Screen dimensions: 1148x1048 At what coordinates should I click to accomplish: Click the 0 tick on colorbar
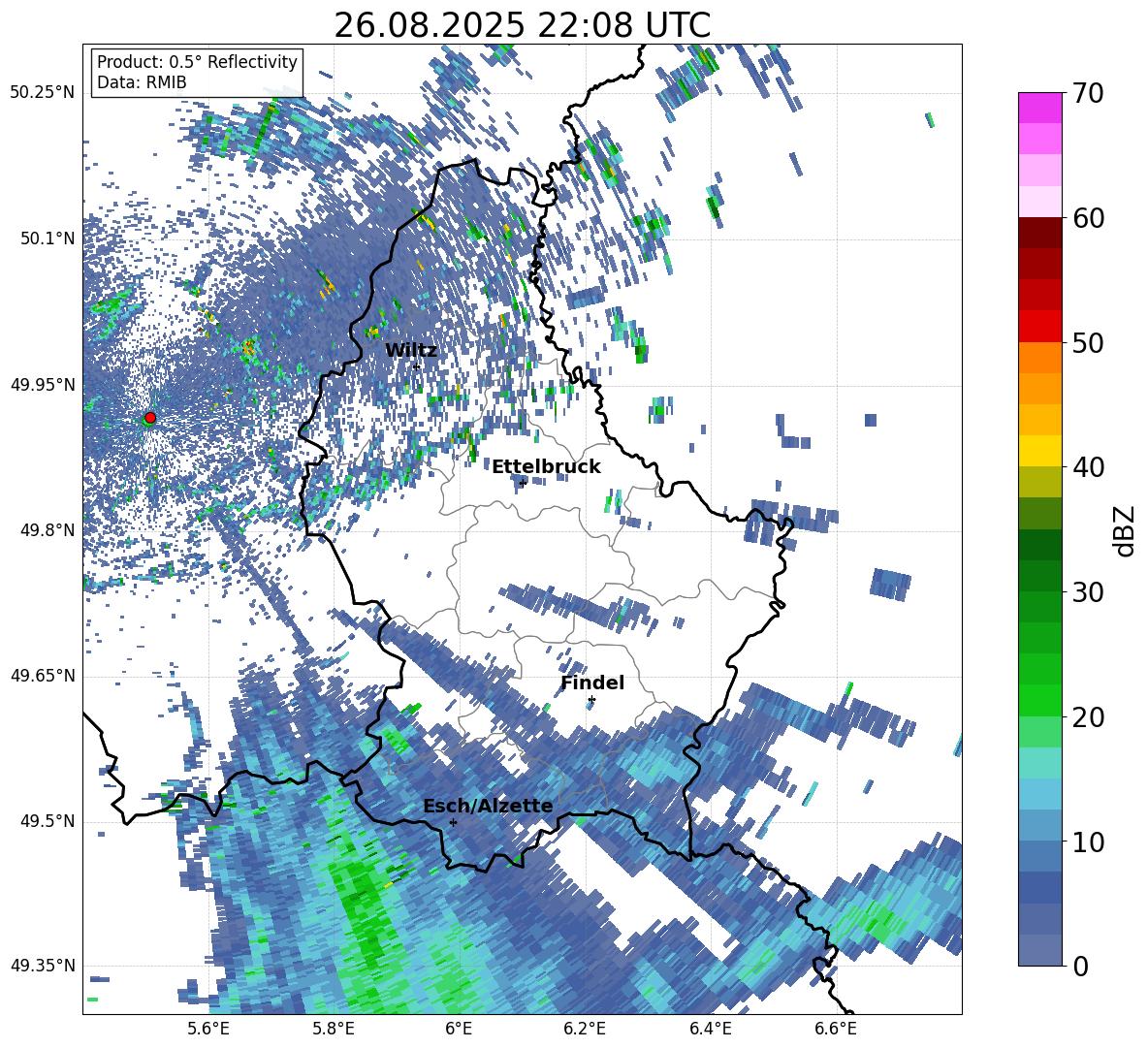(1080, 967)
